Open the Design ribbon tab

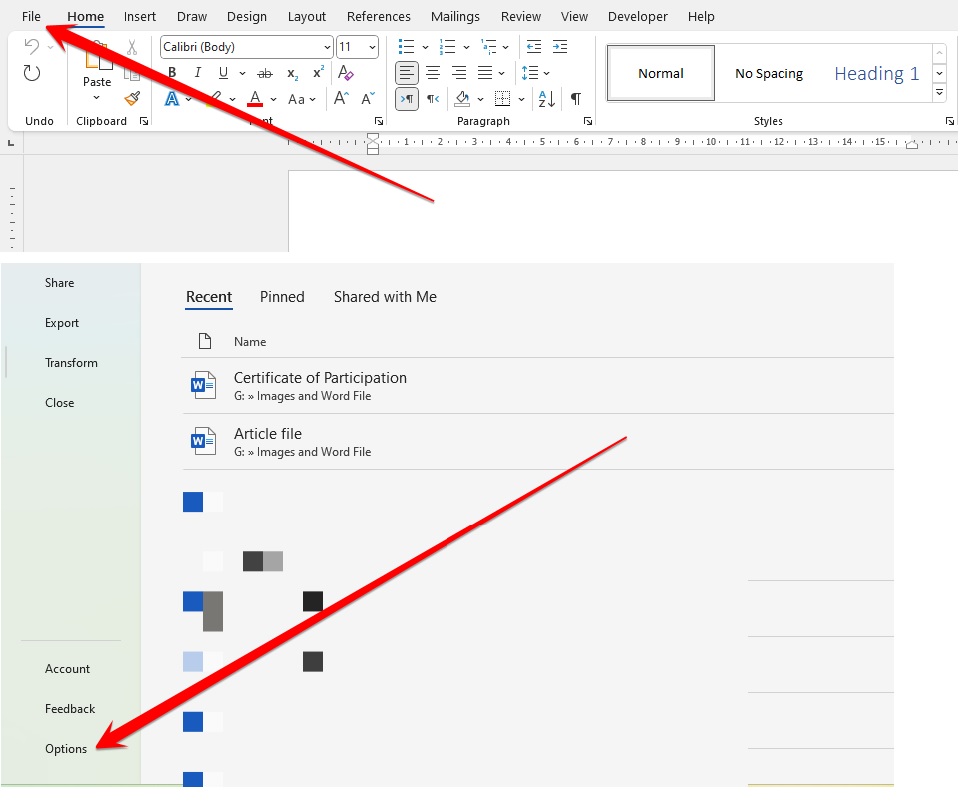(247, 17)
